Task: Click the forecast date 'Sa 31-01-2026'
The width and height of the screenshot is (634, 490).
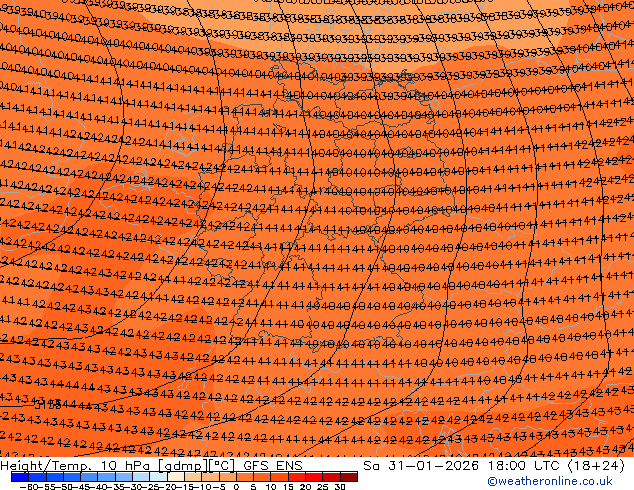Action: tap(421, 466)
